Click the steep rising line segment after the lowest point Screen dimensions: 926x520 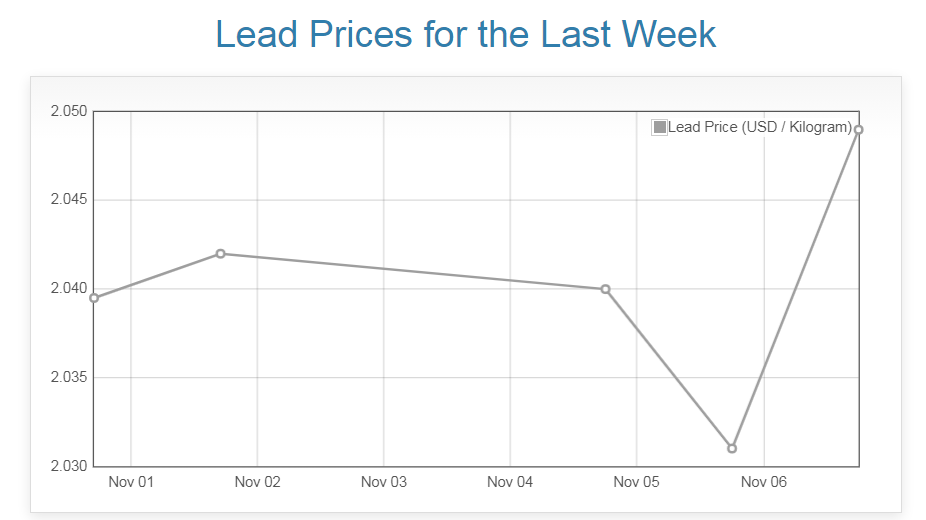point(795,289)
